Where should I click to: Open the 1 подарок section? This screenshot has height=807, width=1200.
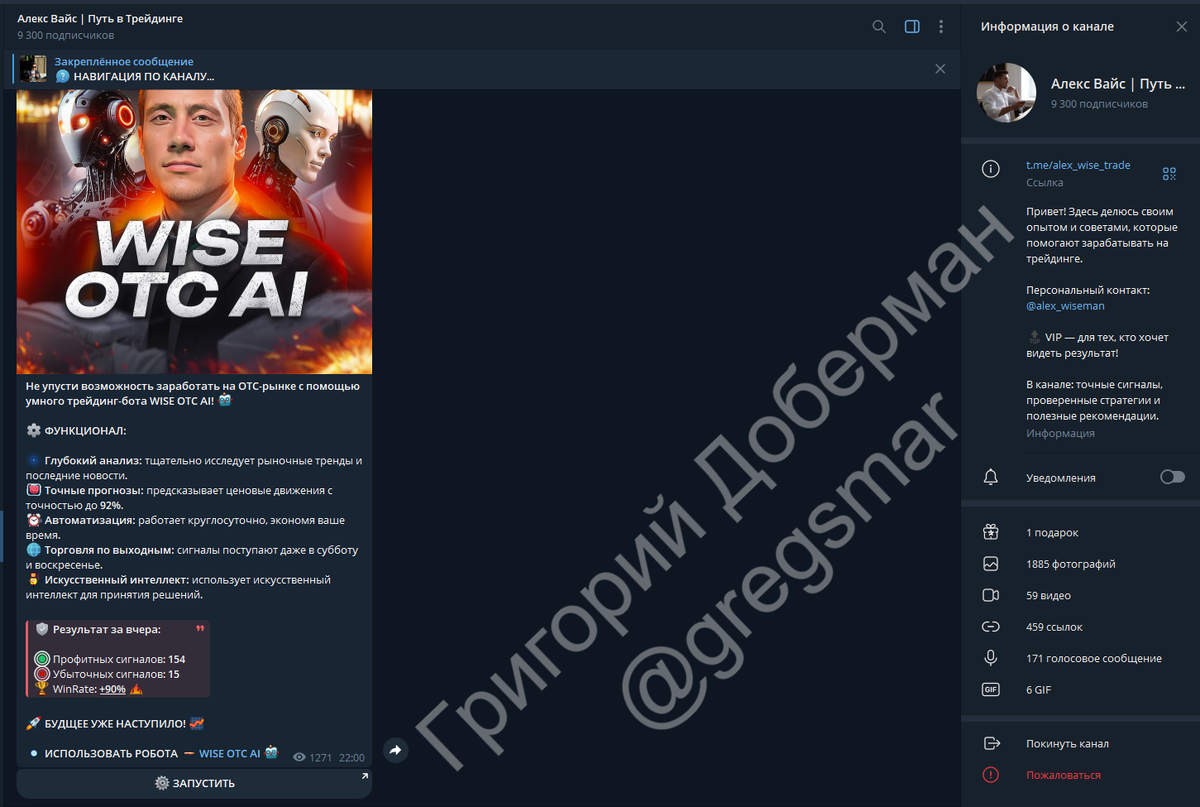1080,533
